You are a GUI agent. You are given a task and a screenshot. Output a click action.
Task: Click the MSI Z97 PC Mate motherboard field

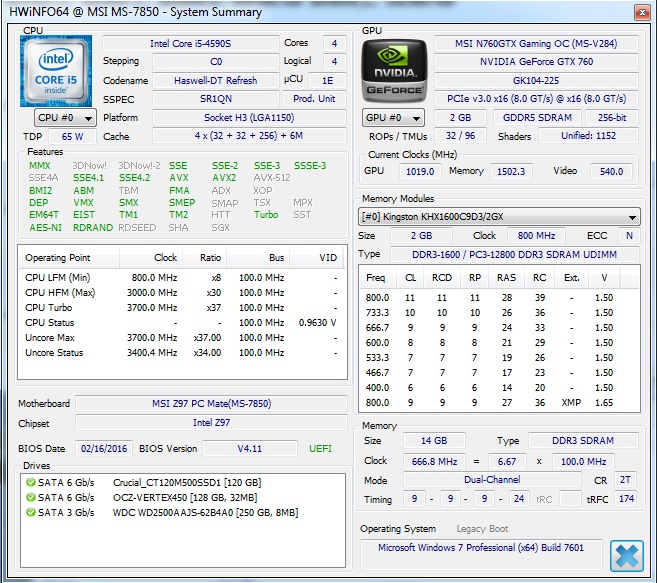coord(211,404)
